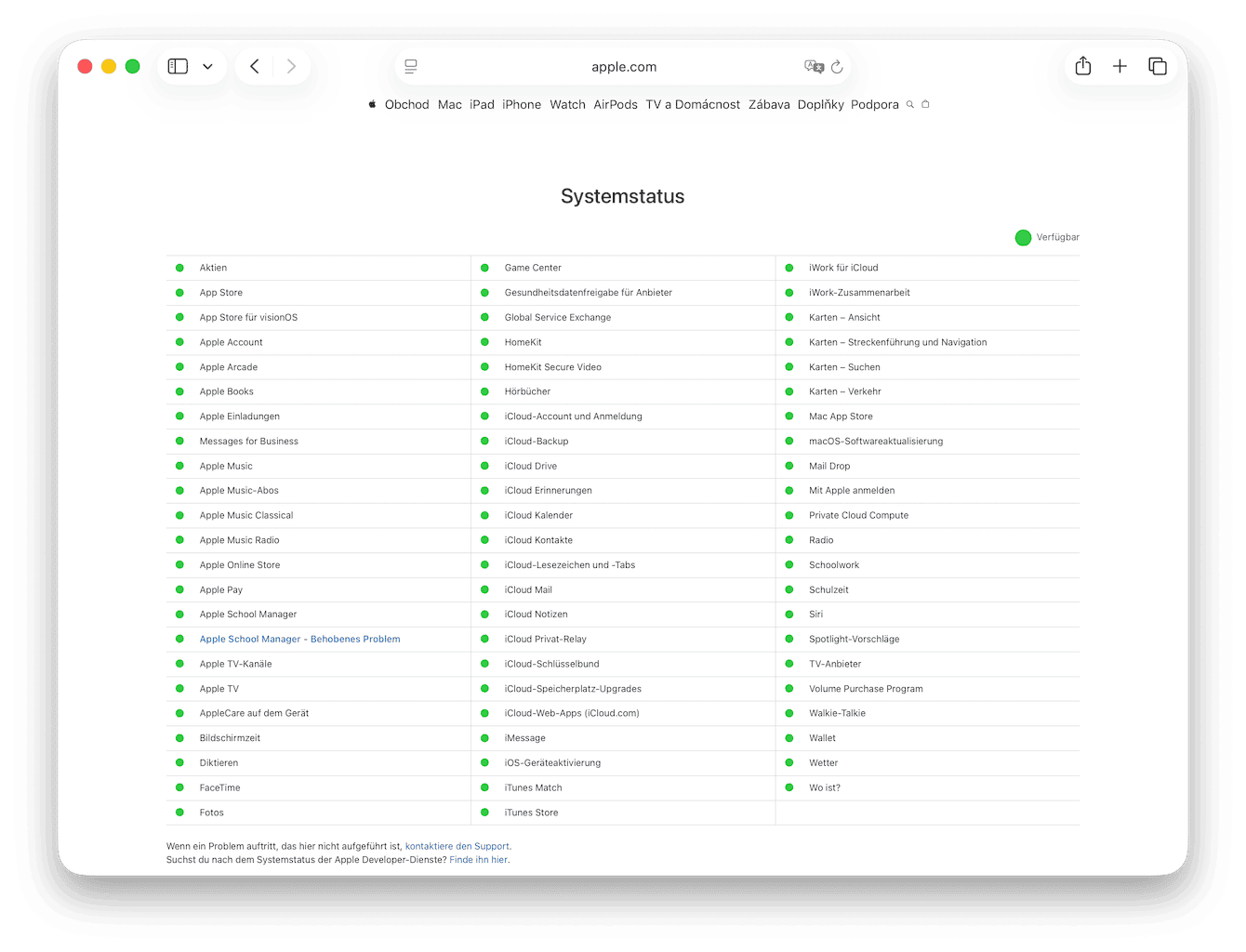Click the apple.com address bar
Screen dimensions: 1246x952
(x=623, y=66)
